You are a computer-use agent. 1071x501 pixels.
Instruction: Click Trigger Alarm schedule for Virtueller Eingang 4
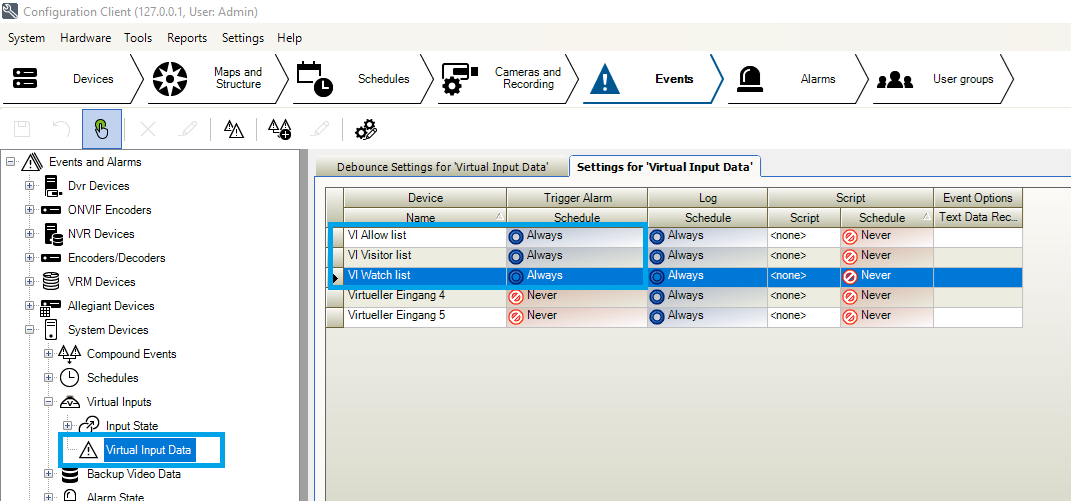576,296
